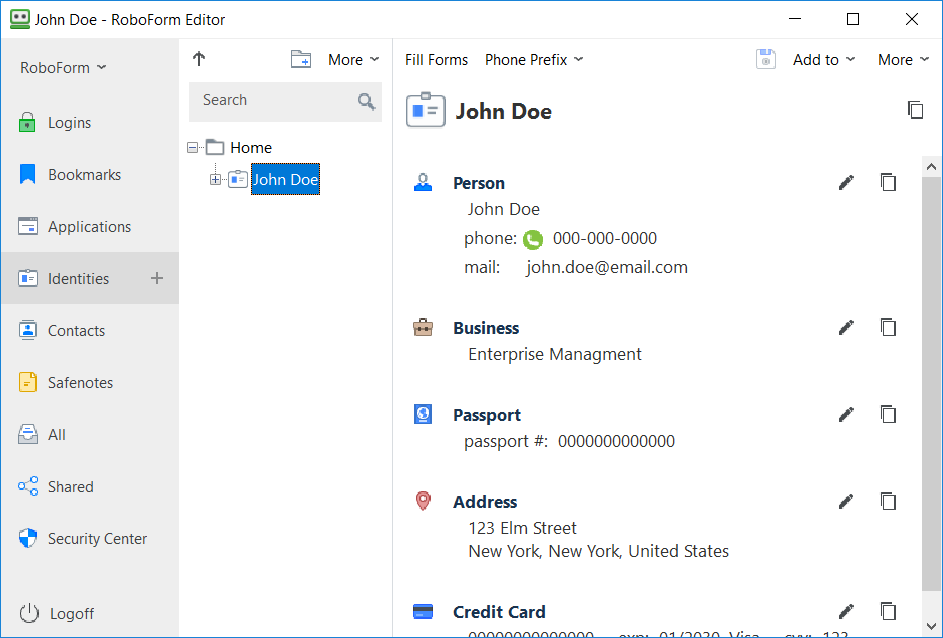Click the Credit Card heading
Screen dimensions: 943x638
click(499, 612)
